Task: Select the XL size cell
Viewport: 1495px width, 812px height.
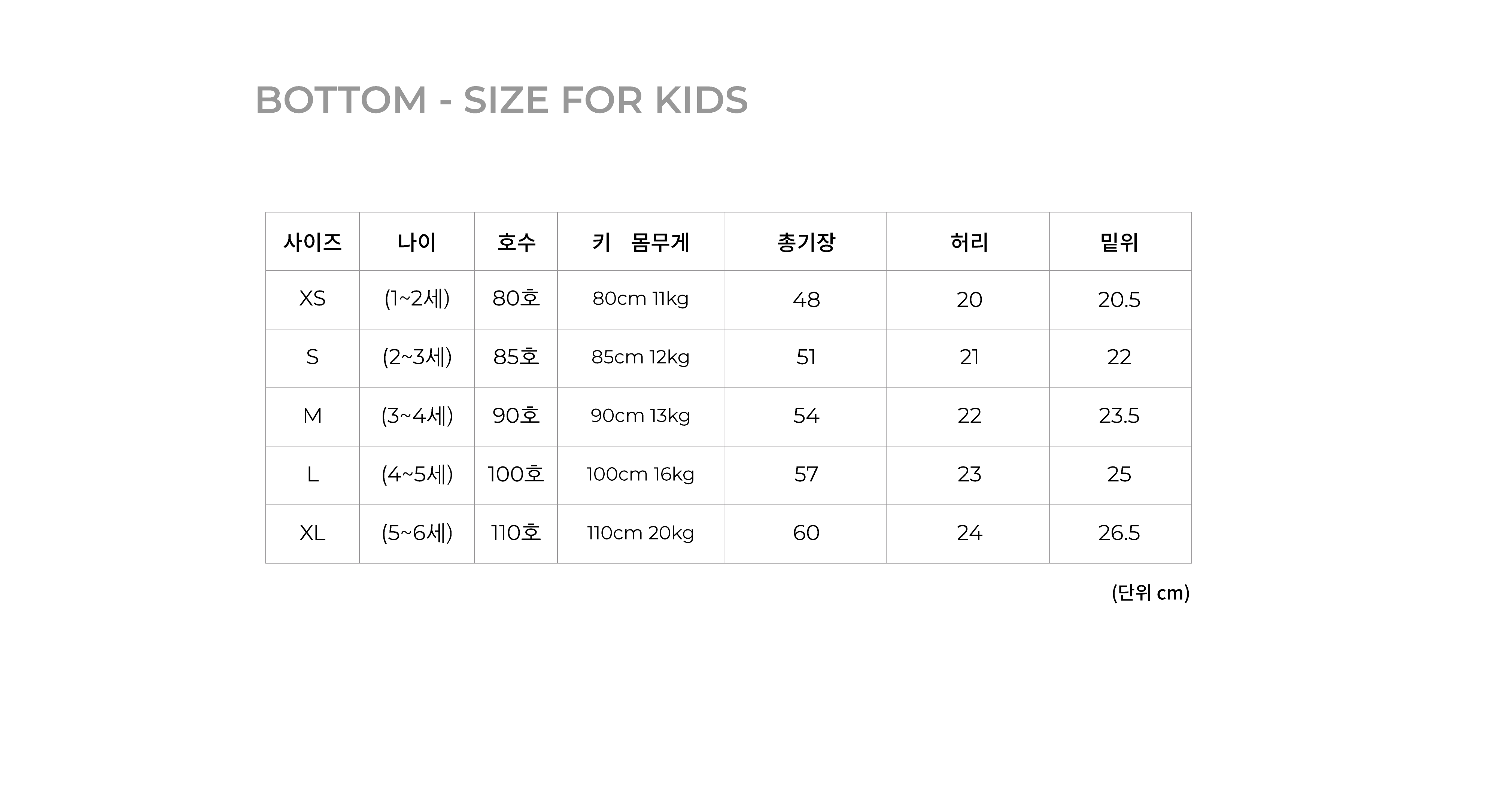Action: 312,533
